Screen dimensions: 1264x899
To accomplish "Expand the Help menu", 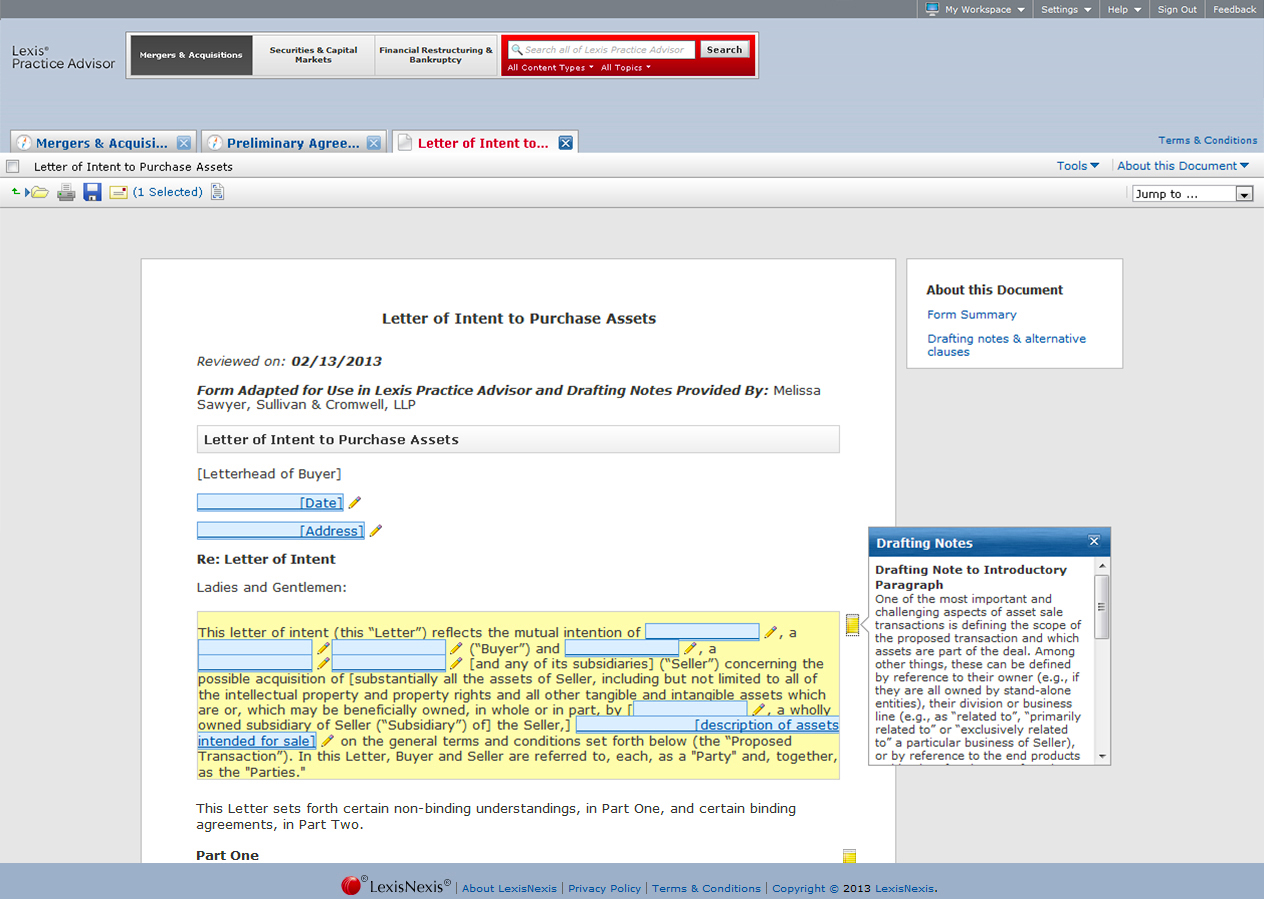I will (x=1124, y=9).
